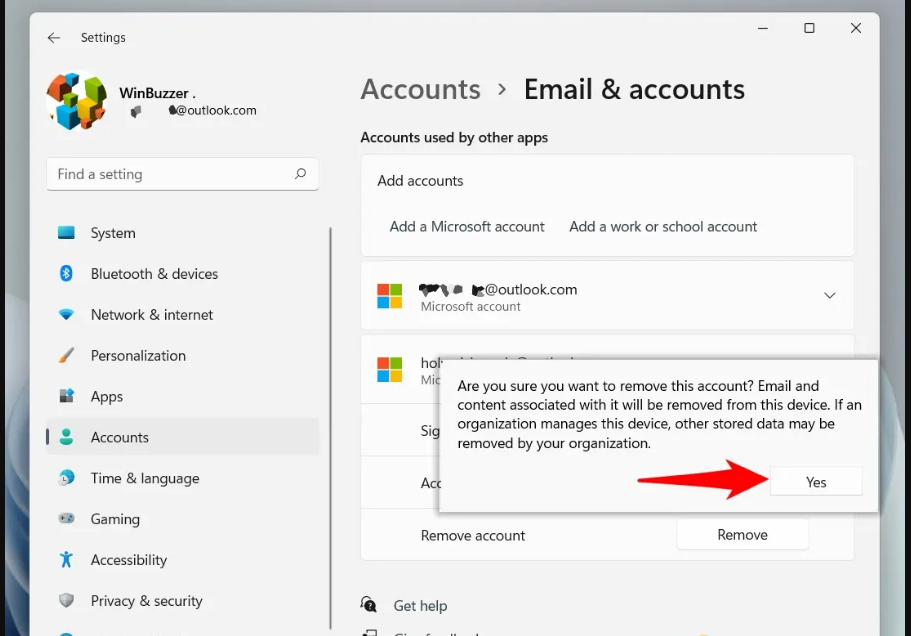Click Add a work or school account
The image size is (911, 636).
pyautogui.click(x=663, y=227)
